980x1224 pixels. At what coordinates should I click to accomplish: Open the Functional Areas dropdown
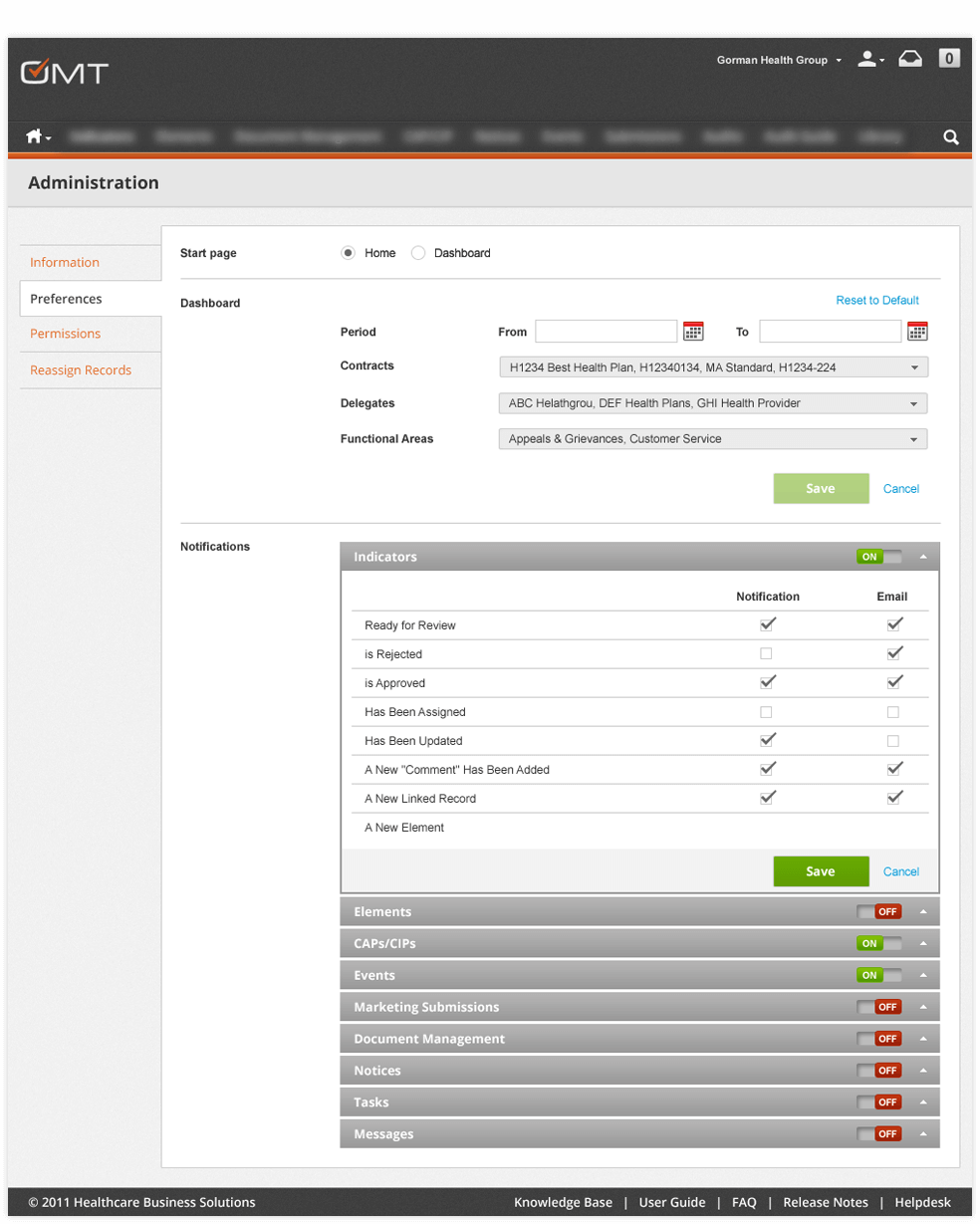tap(713, 439)
